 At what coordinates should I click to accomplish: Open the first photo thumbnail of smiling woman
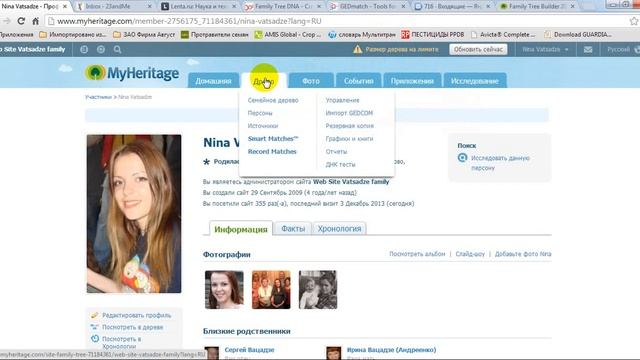[224, 290]
